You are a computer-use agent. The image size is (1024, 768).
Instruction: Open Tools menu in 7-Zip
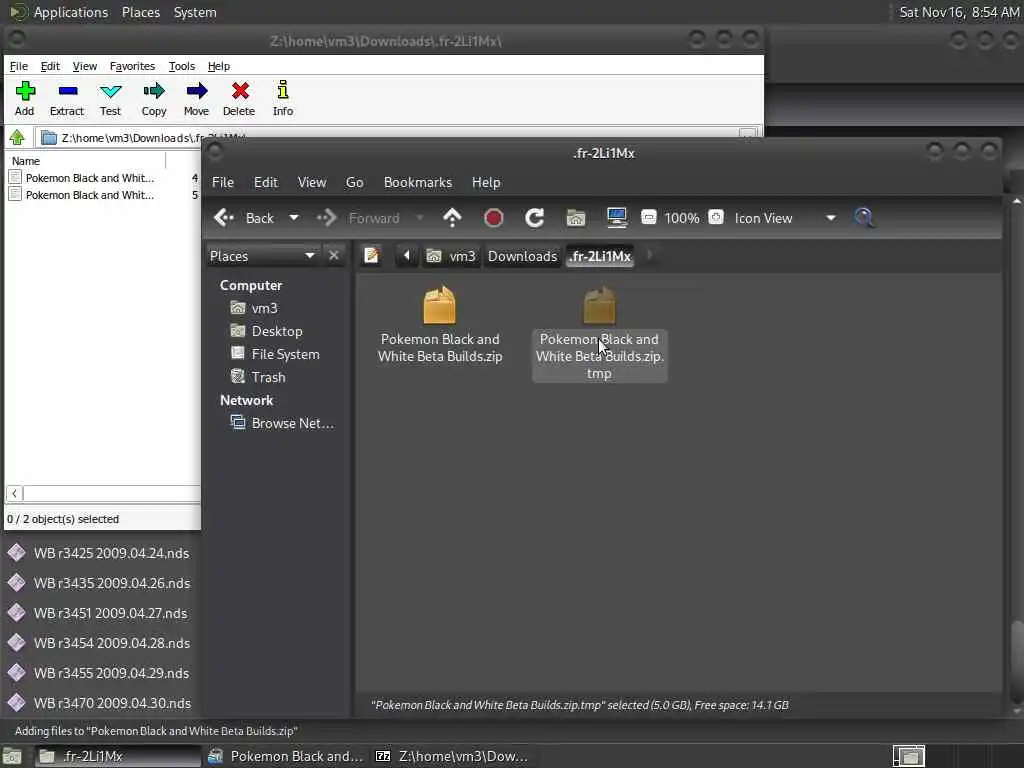[182, 66]
